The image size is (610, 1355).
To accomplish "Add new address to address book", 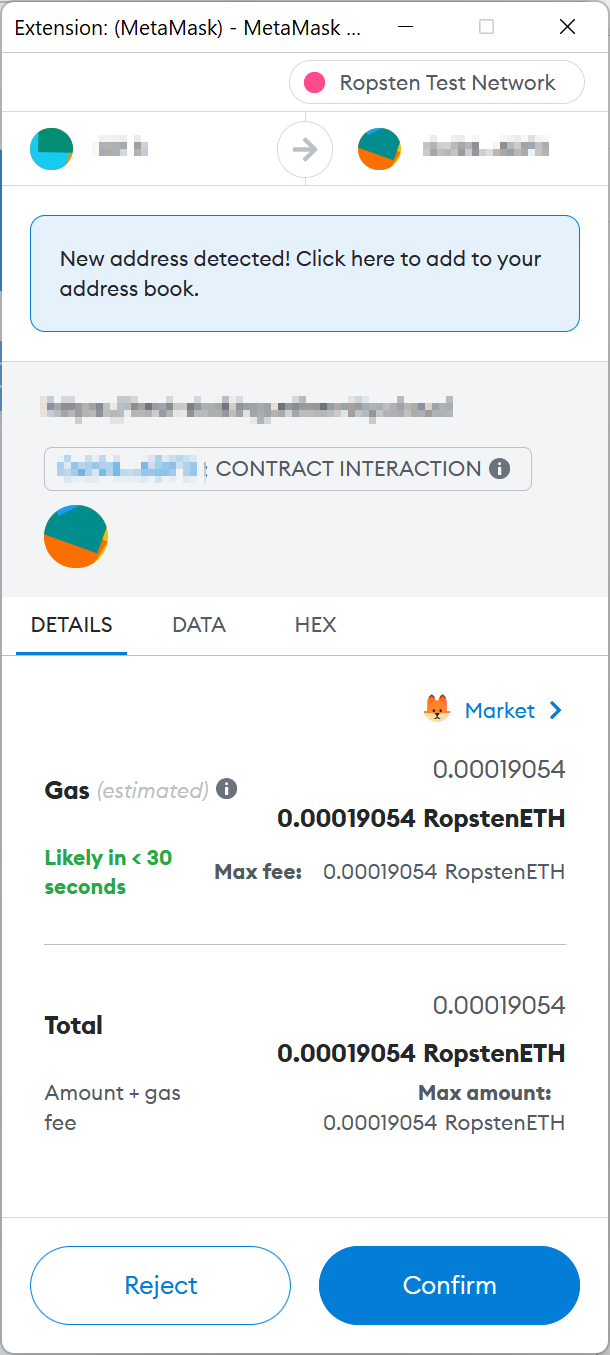I will point(304,273).
